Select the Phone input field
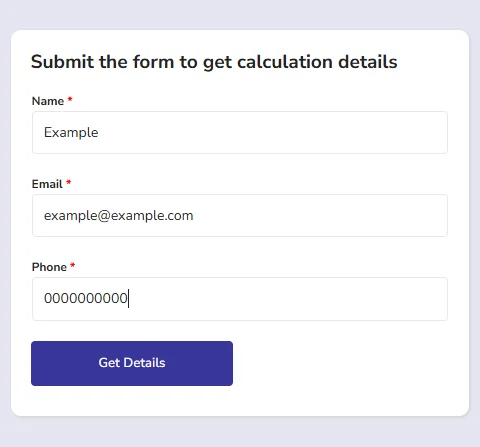The image size is (480, 447). click(240, 299)
